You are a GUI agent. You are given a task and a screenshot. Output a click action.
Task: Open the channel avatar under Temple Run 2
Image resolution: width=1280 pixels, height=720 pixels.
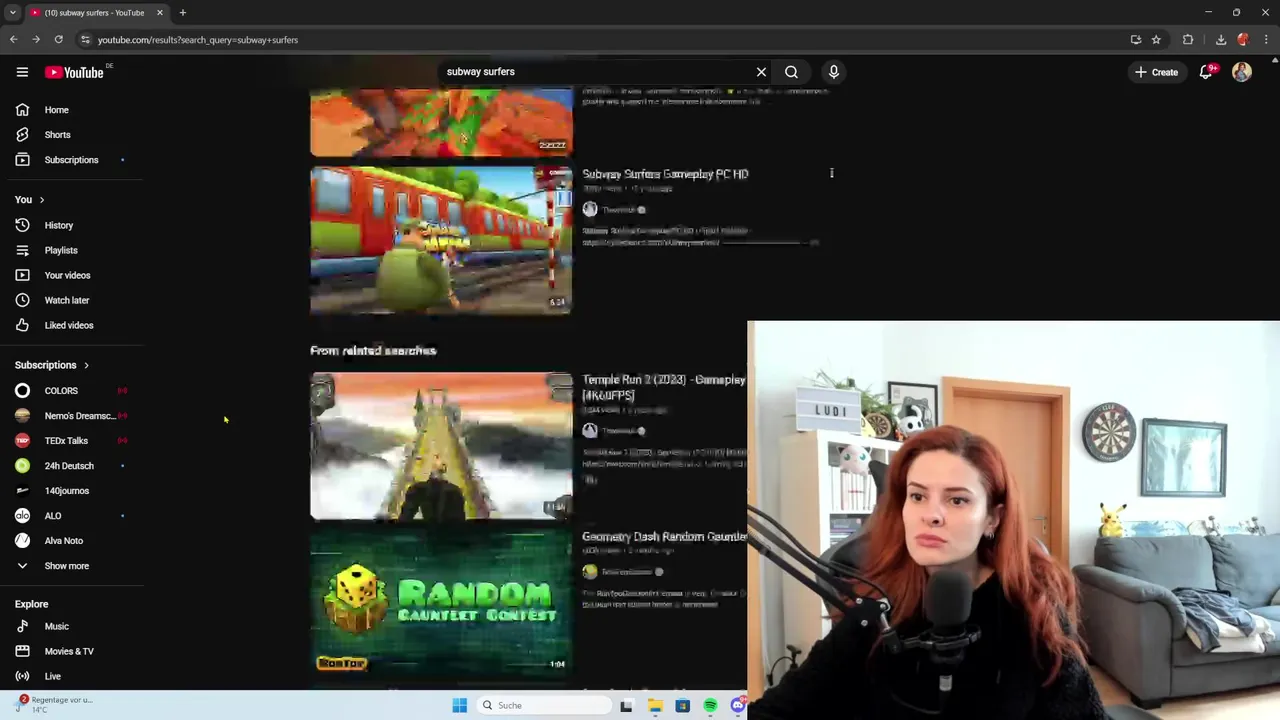coord(590,430)
